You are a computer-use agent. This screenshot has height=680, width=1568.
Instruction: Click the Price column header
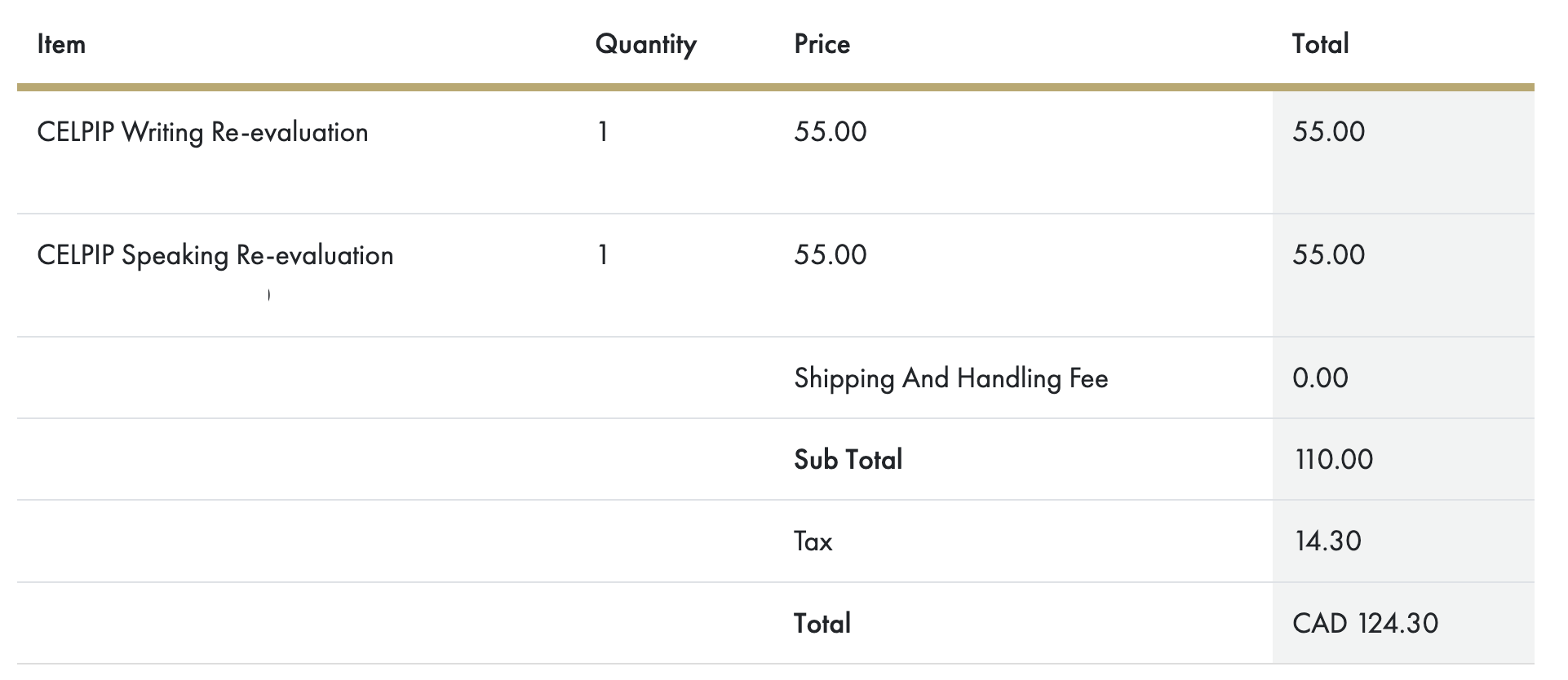[822, 44]
